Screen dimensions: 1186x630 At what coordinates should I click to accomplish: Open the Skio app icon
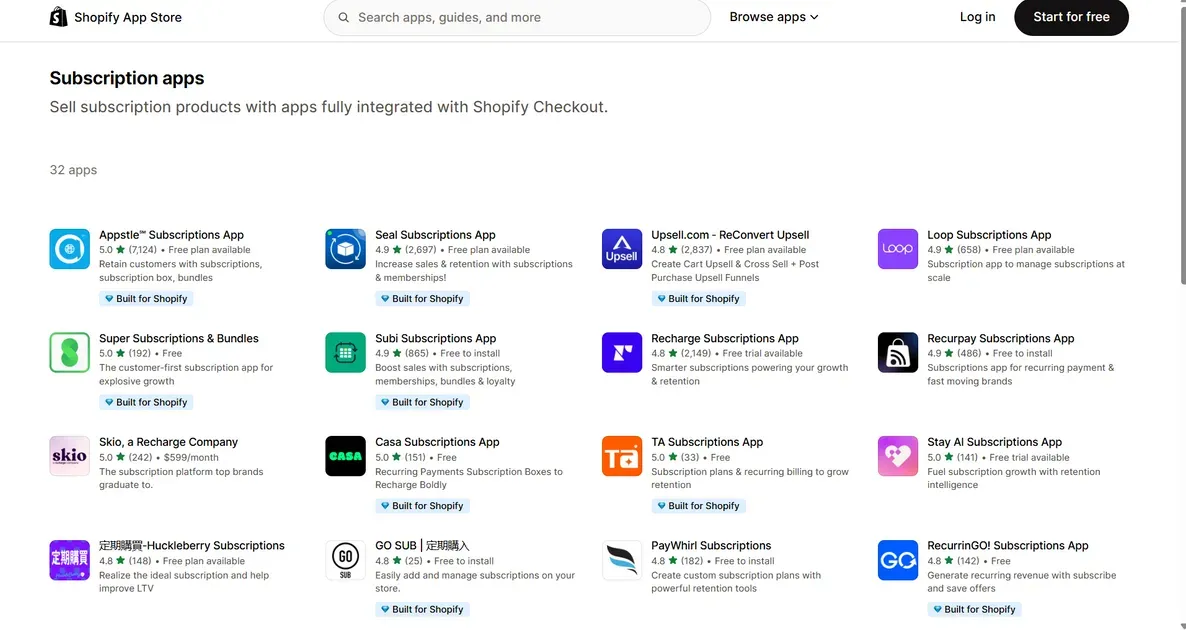(70, 456)
